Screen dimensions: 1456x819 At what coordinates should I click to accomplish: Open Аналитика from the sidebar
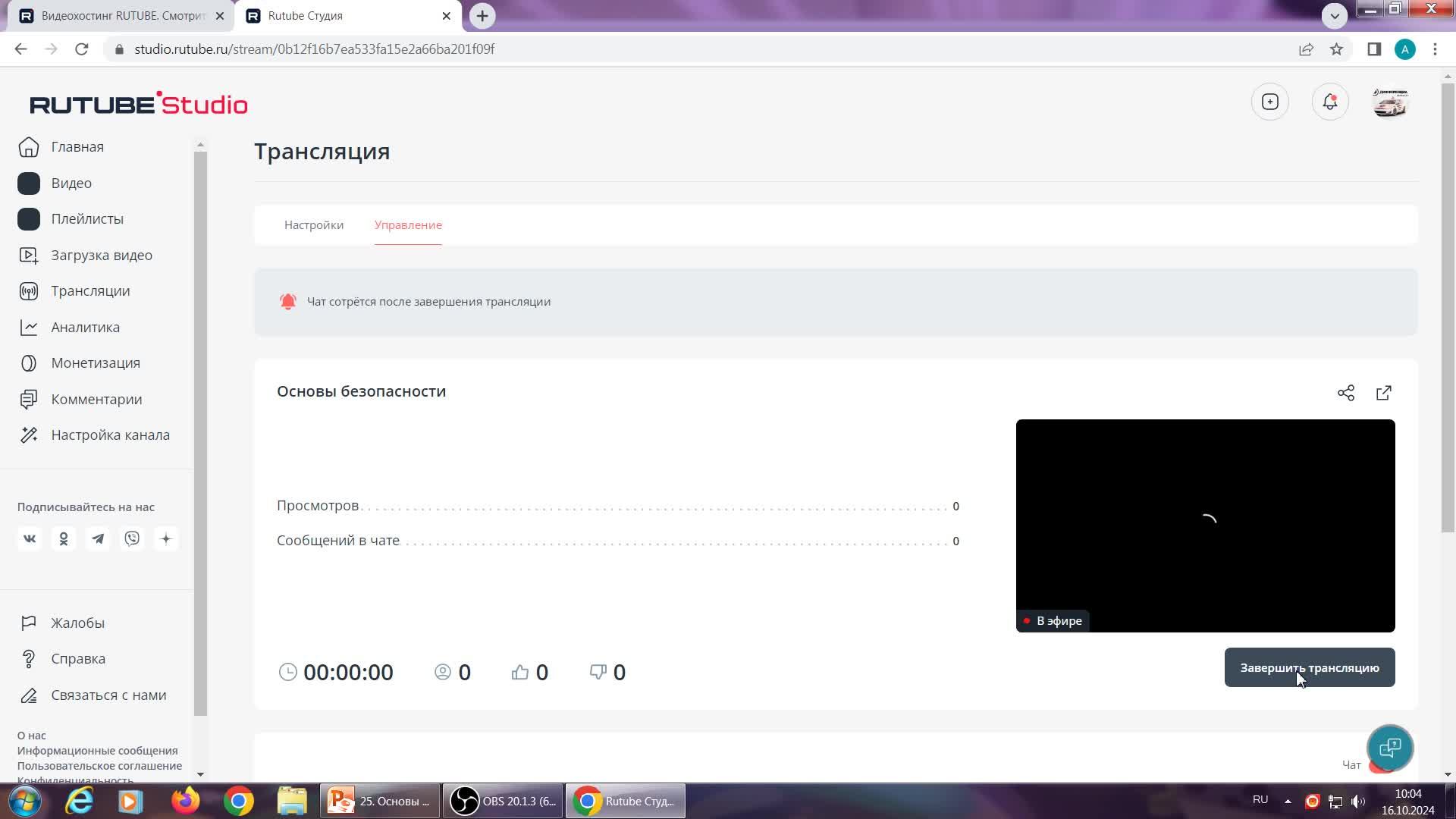[85, 328]
